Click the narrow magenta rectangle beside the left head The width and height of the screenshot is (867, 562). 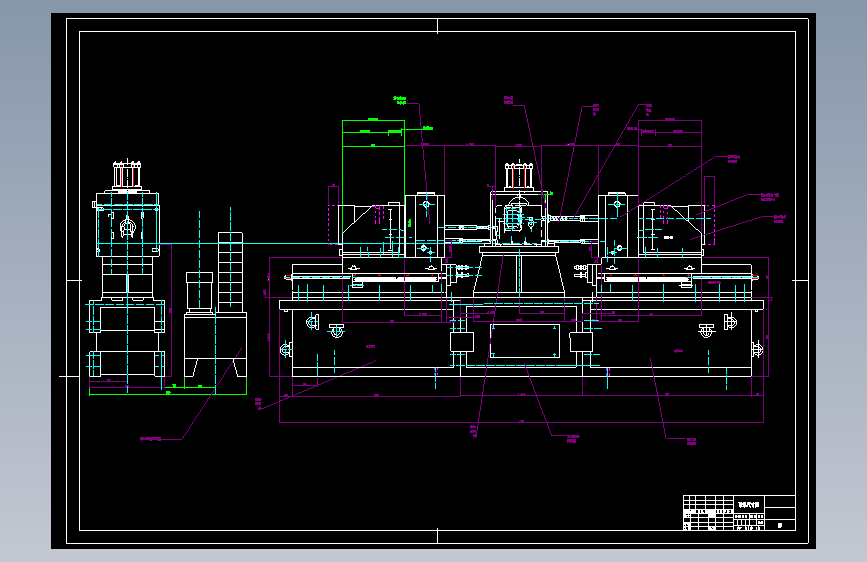pos(333,215)
